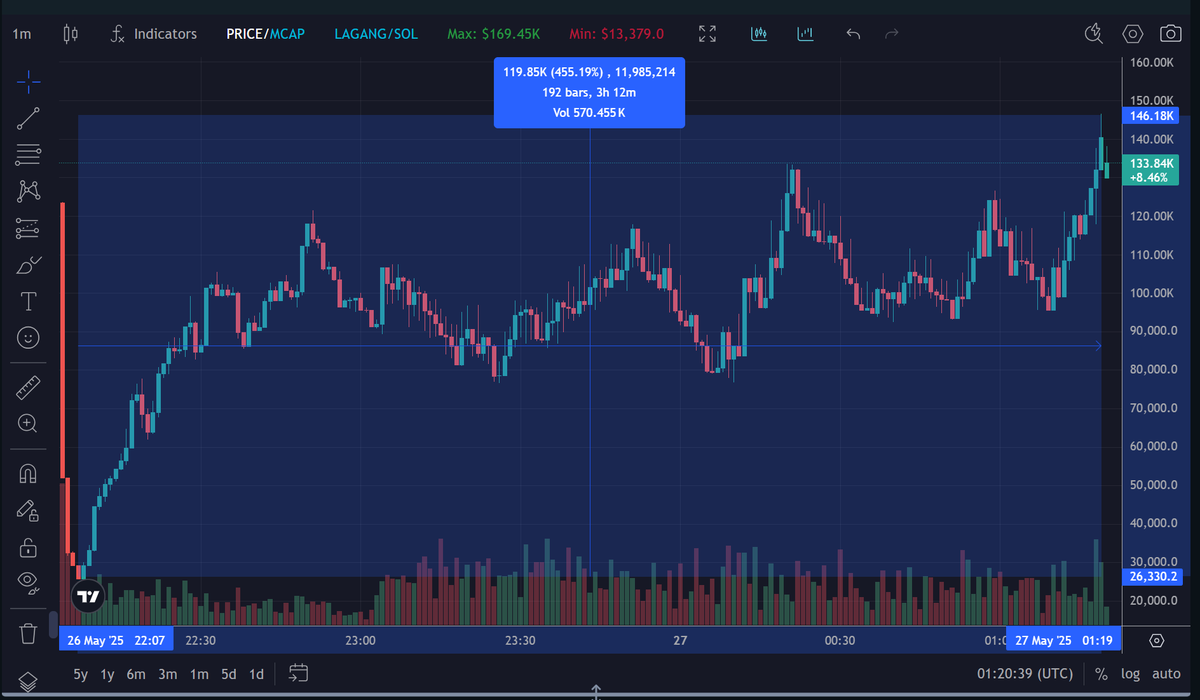Set the date range to 5y

pos(81,674)
